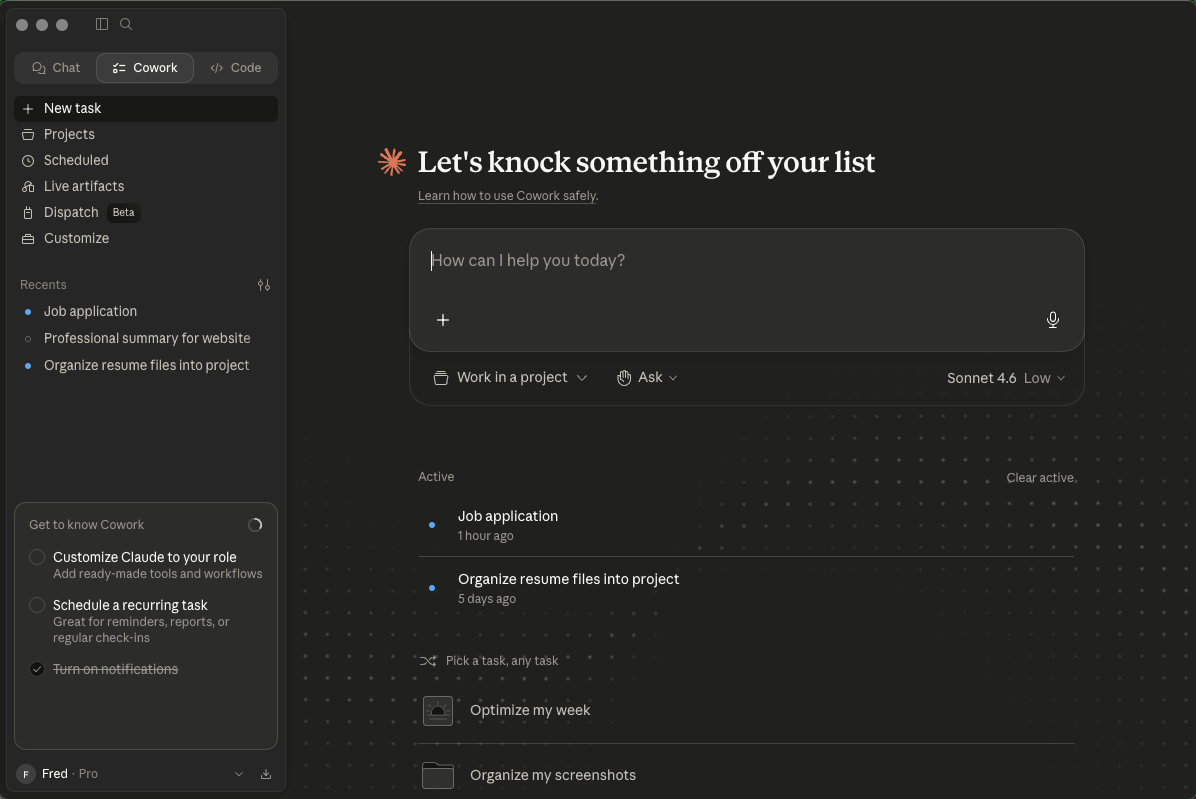Open Work in a project dropdown
This screenshot has width=1196, height=799.
(510, 377)
